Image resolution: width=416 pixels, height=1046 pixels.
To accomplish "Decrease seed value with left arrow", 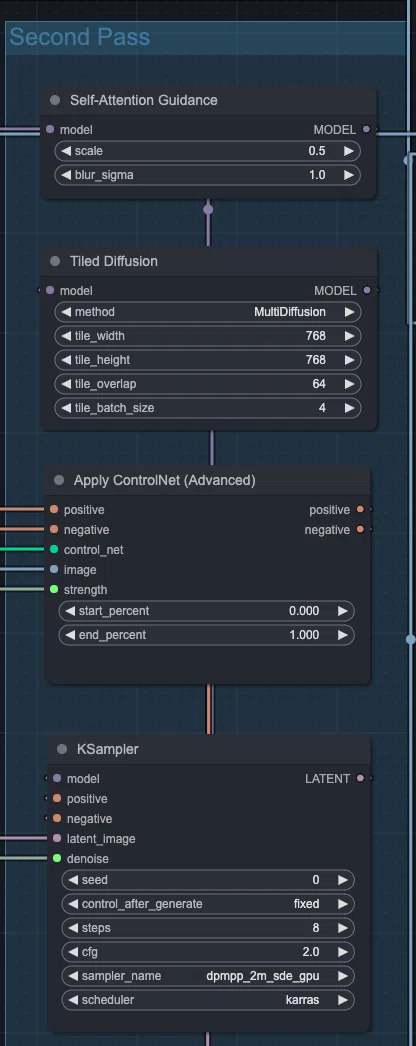I will pyautogui.click(x=73, y=881).
